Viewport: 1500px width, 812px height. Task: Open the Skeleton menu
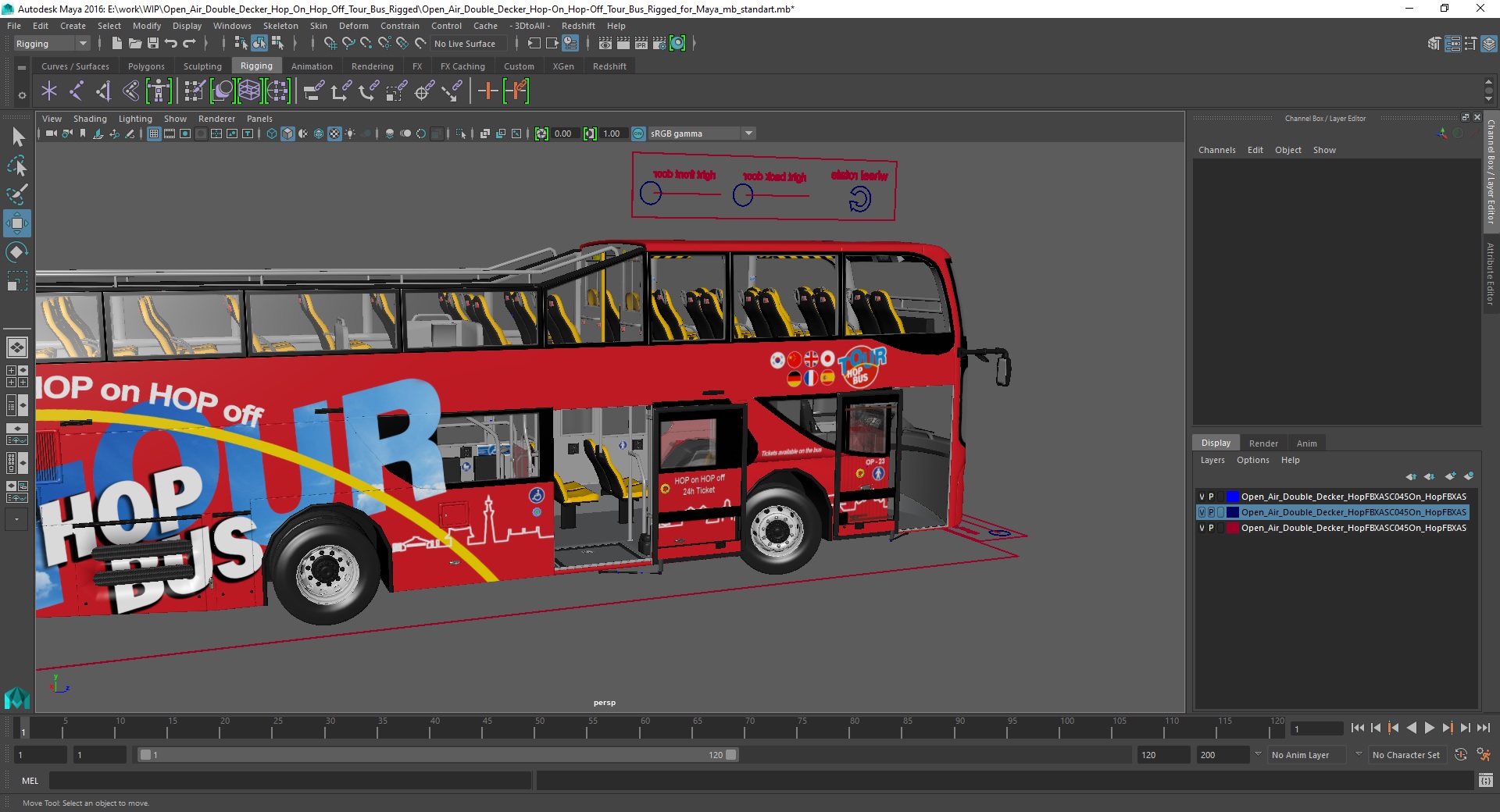pyautogui.click(x=280, y=26)
